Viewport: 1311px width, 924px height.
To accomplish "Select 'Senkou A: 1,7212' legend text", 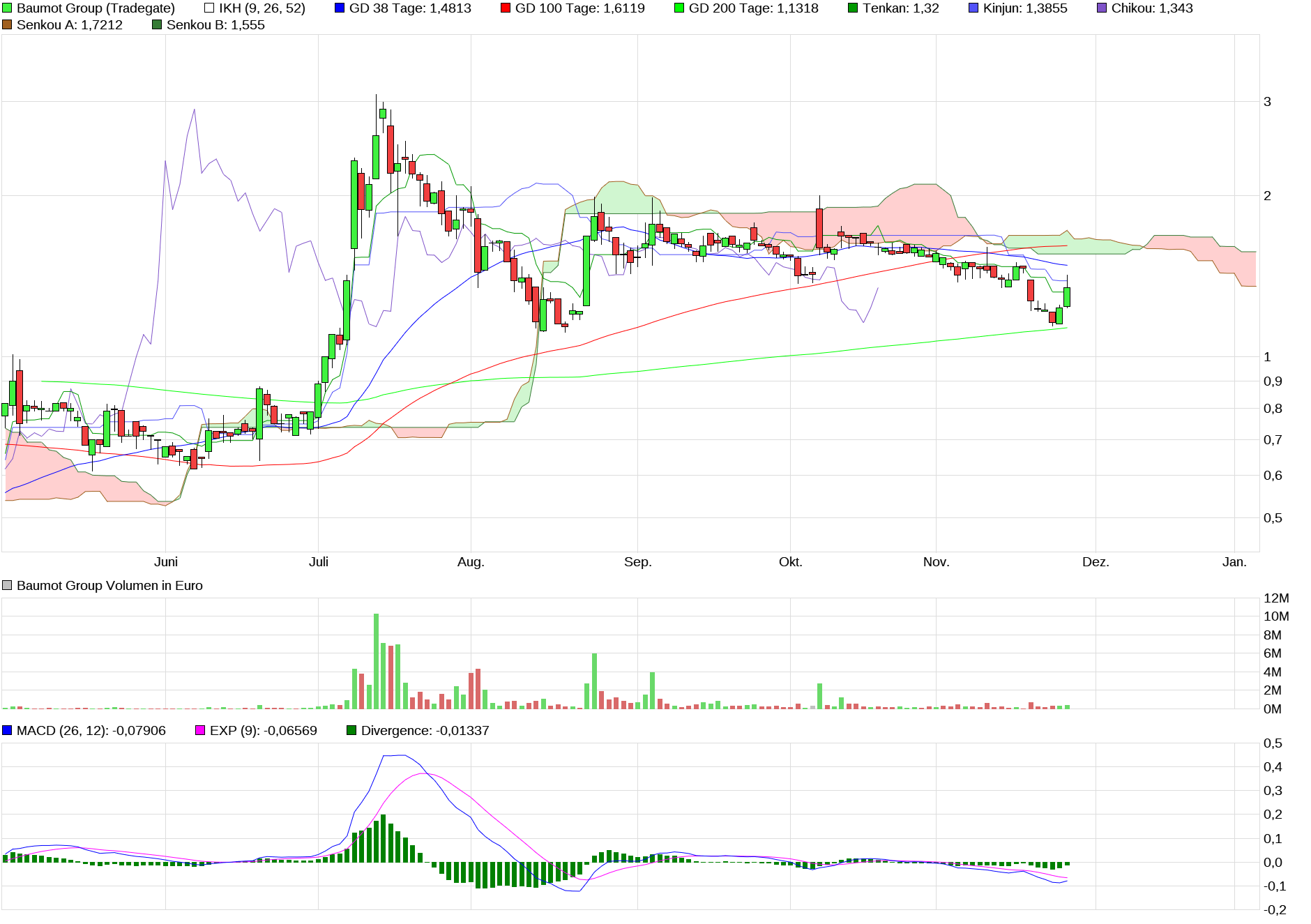I will [70, 25].
